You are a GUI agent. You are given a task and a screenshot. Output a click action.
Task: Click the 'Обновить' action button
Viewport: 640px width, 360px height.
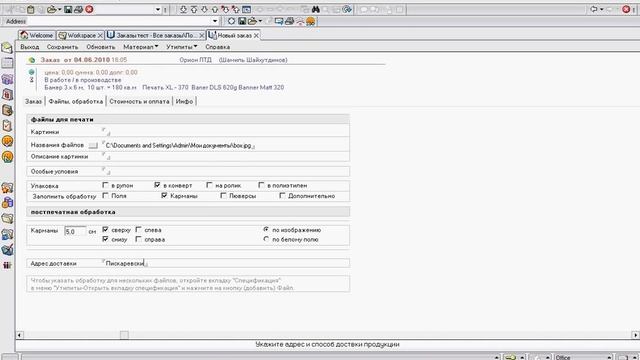point(100,47)
